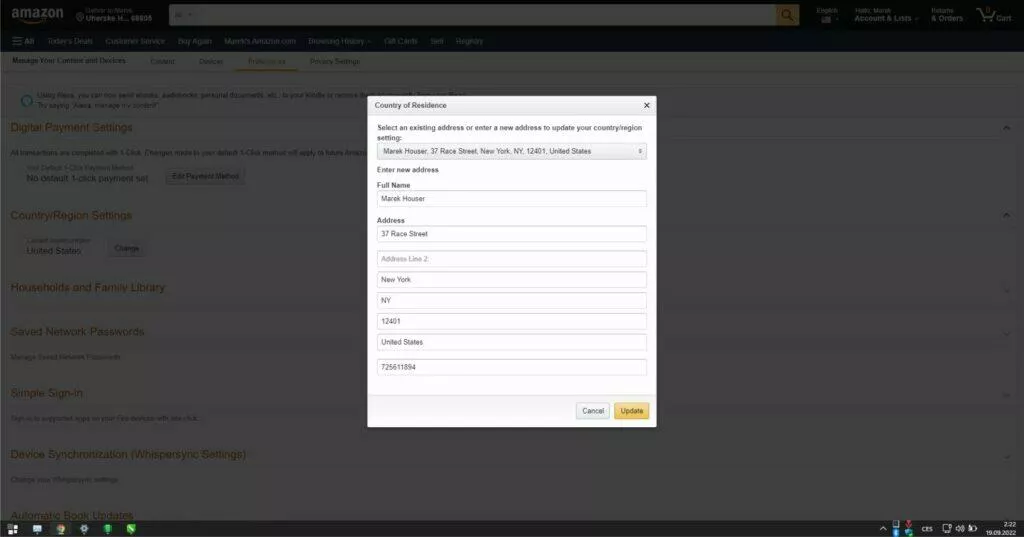Click the Change country button
This screenshot has width=1024, height=537.
[x=127, y=248]
